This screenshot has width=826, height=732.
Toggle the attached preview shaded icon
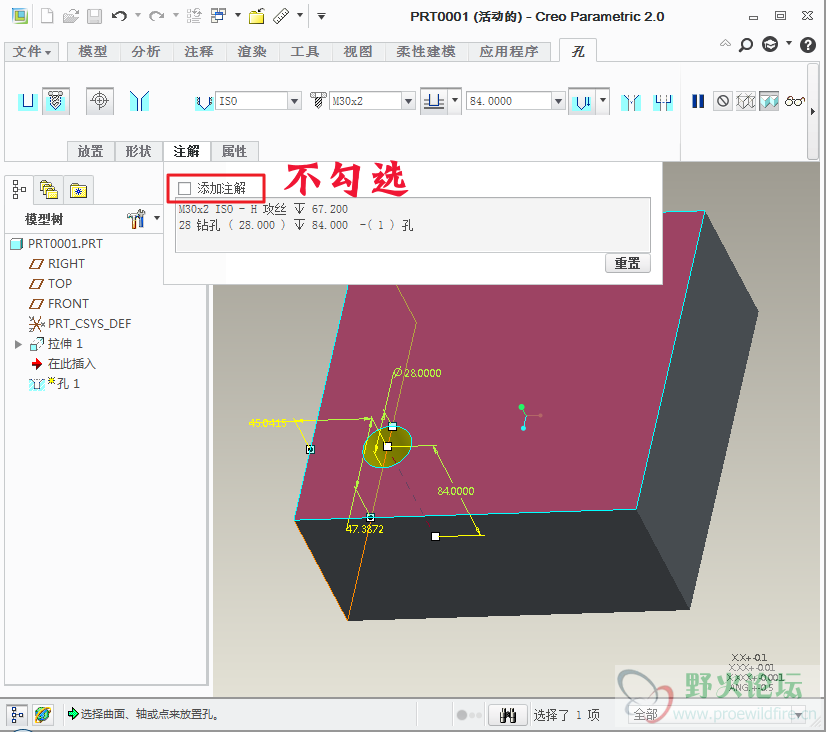pyautogui.click(x=769, y=101)
